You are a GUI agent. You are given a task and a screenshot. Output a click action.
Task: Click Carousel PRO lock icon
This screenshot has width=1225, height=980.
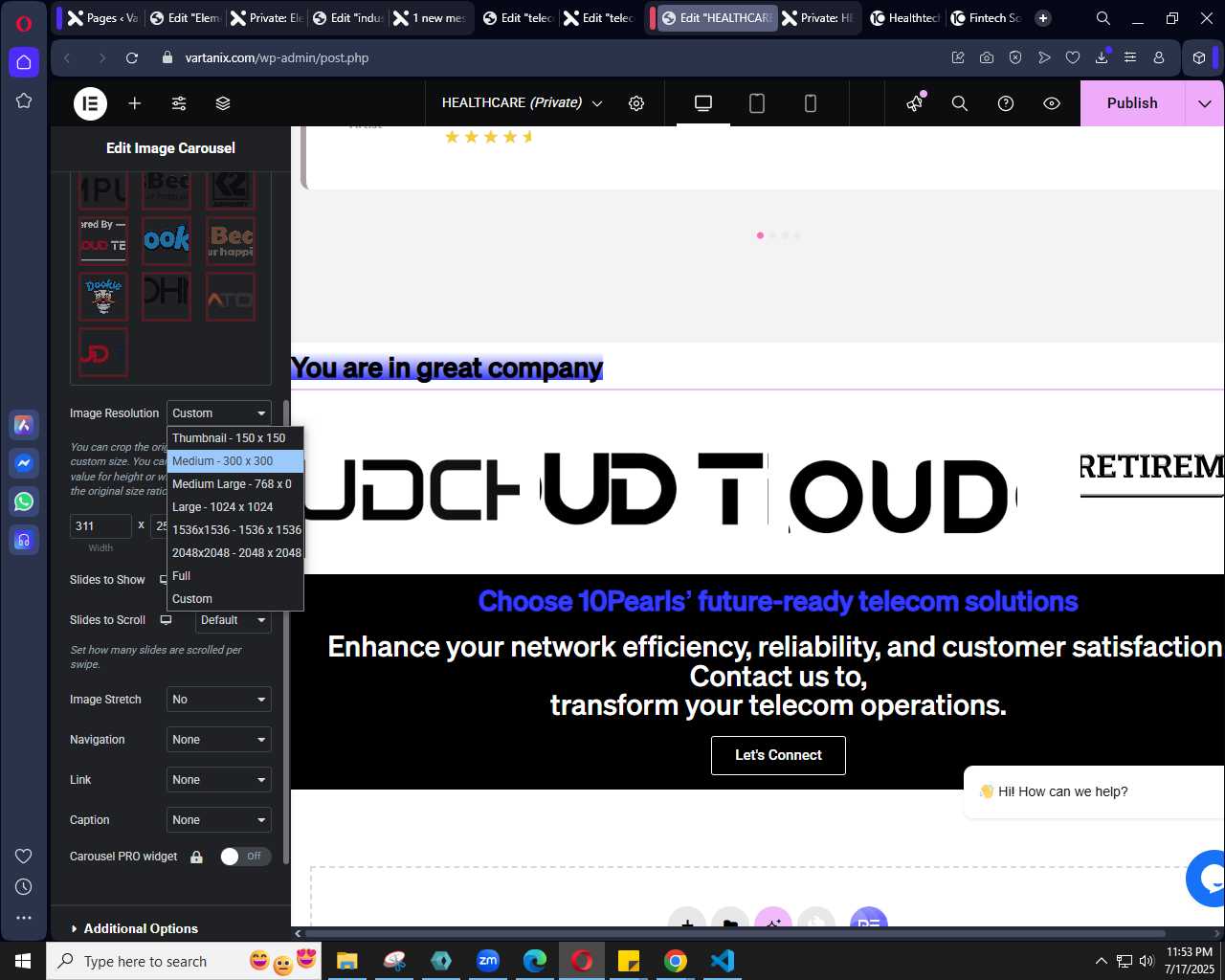(x=196, y=857)
